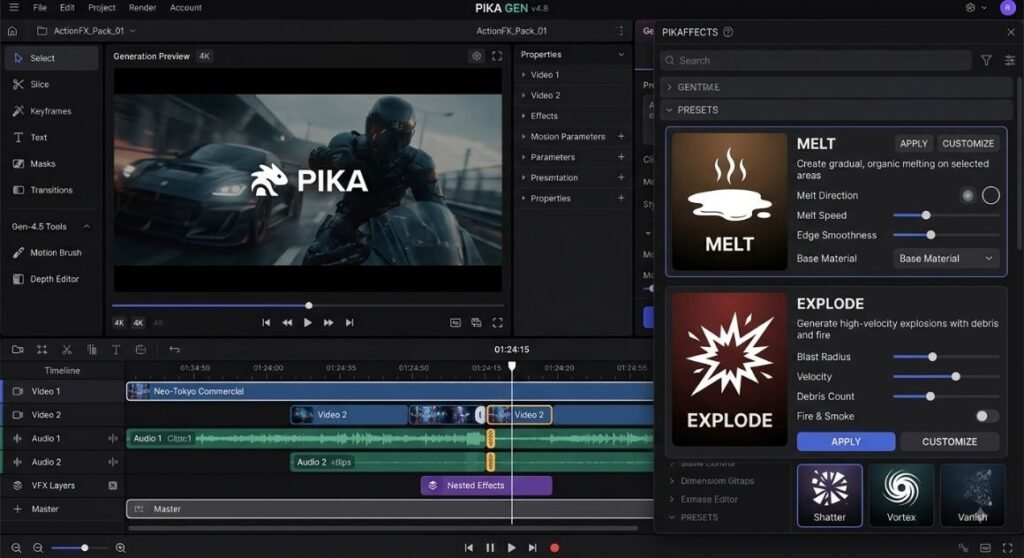Screen dimensions: 1024x558
Task: Adjust the Blast Radius slider
Action: click(946, 357)
